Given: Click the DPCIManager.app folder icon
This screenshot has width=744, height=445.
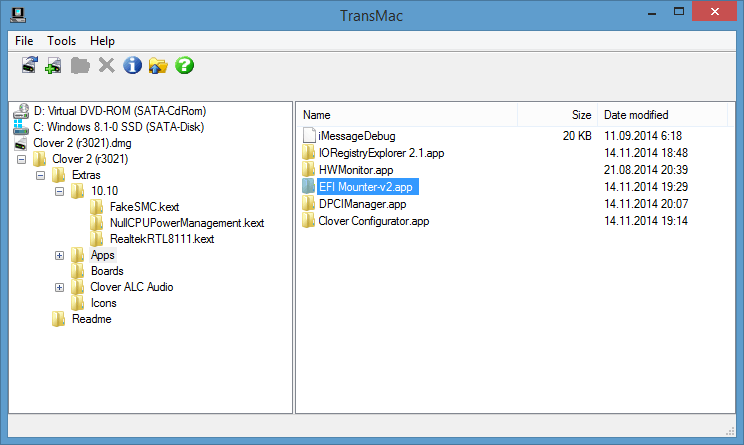Looking at the screenshot, I should 308,204.
